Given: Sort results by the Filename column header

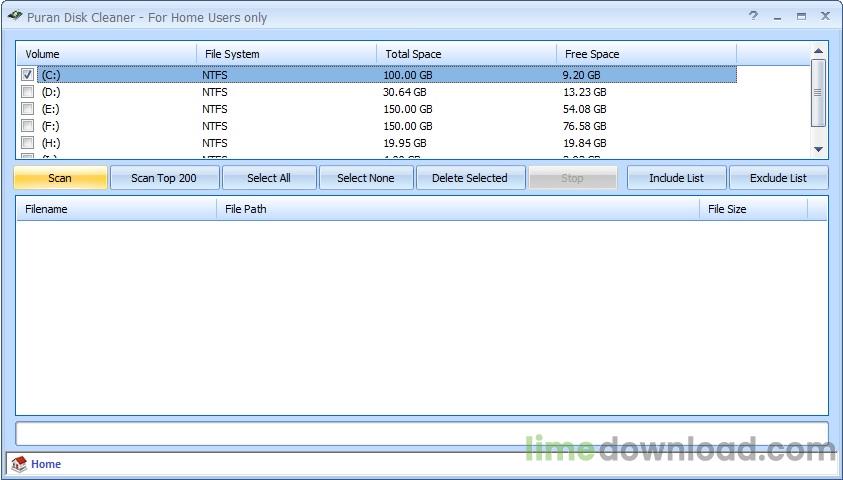Looking at the screenshot, I should [x=117, y=209].
